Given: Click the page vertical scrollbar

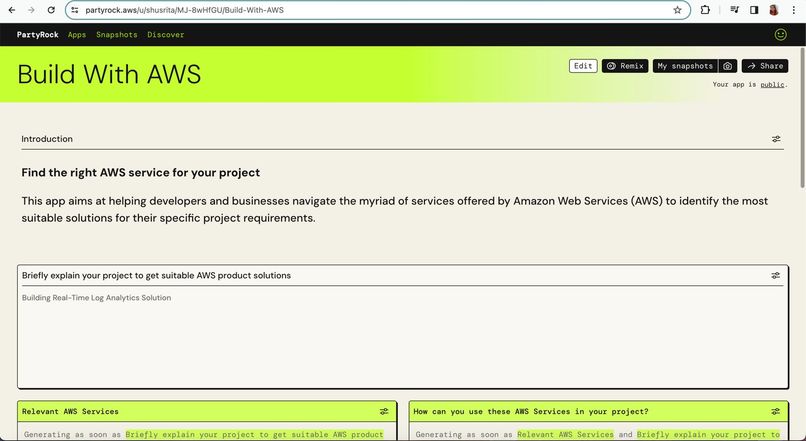Looking at the screenshot, I should 802,118.
